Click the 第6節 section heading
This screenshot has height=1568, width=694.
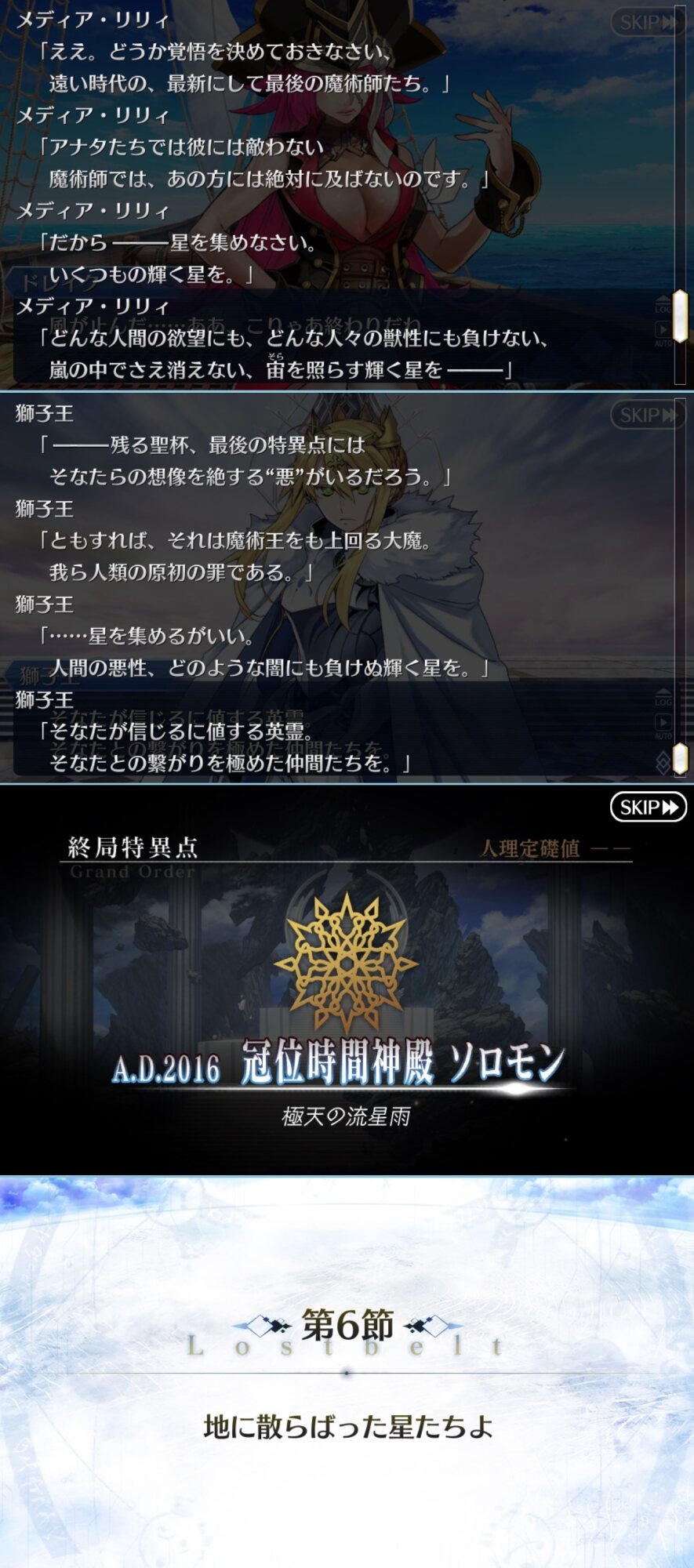point(347,1325)
